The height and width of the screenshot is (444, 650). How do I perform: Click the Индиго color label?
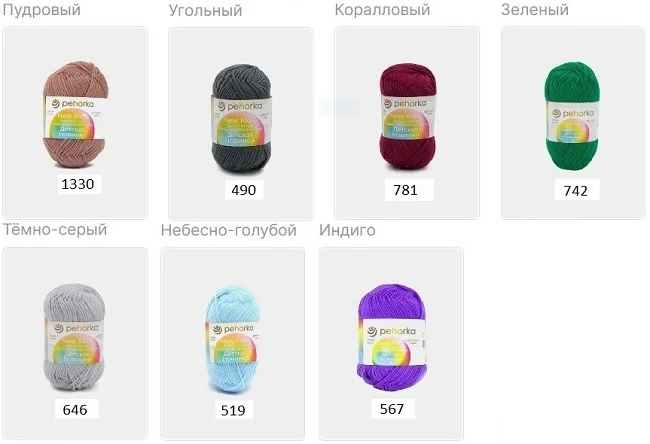pos(347,230)
